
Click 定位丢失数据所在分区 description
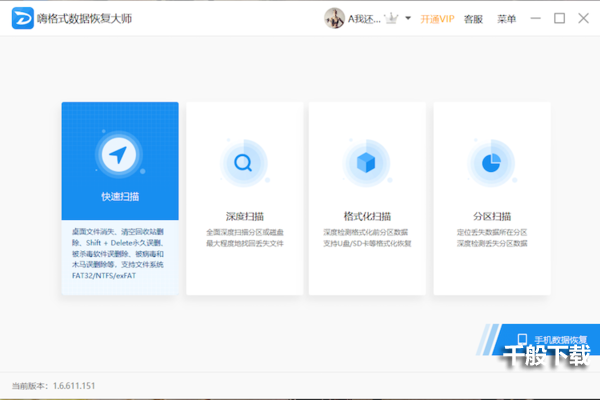(492, 232)
